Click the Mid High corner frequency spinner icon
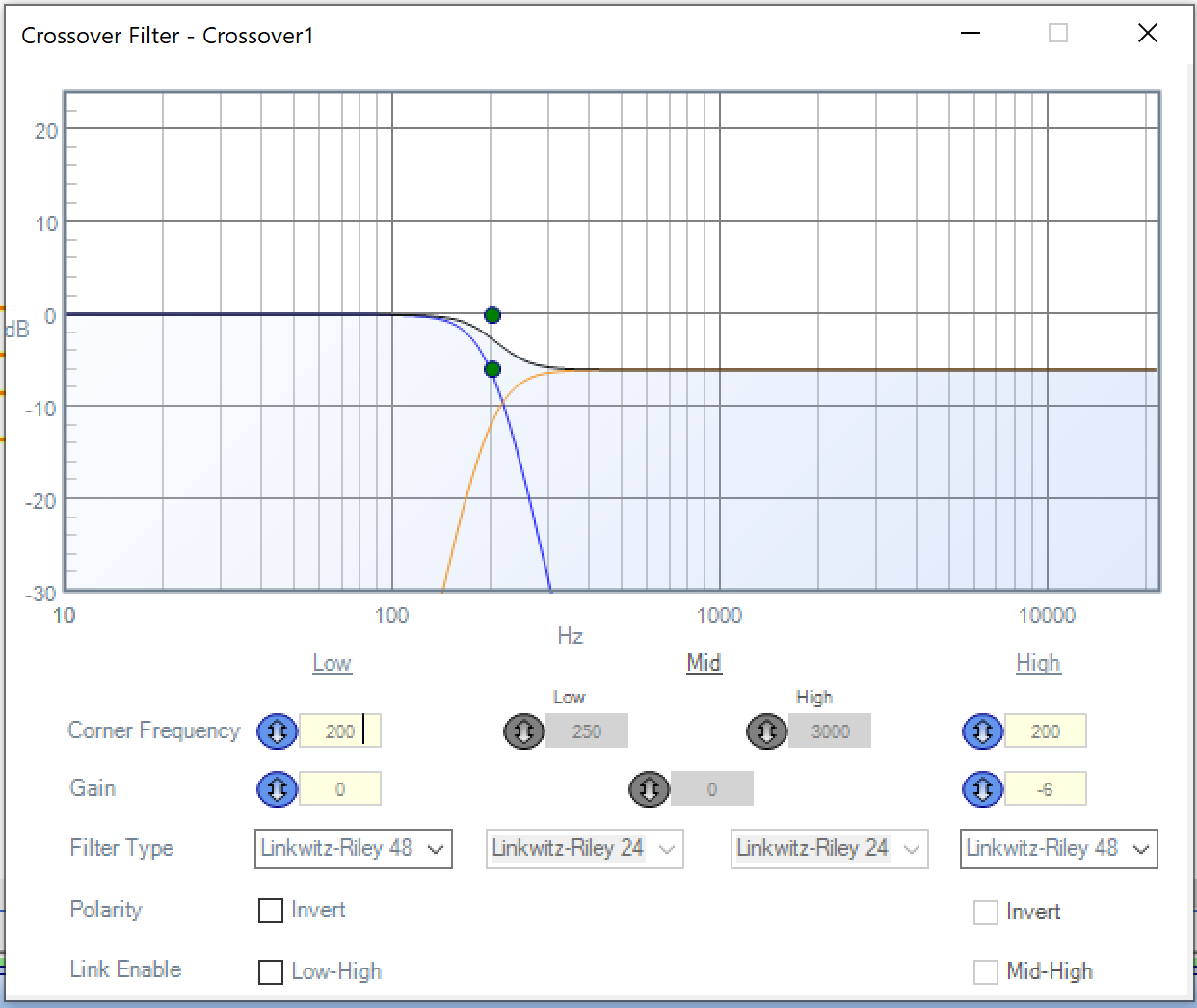1197x1008 pixels. (767, 731)
